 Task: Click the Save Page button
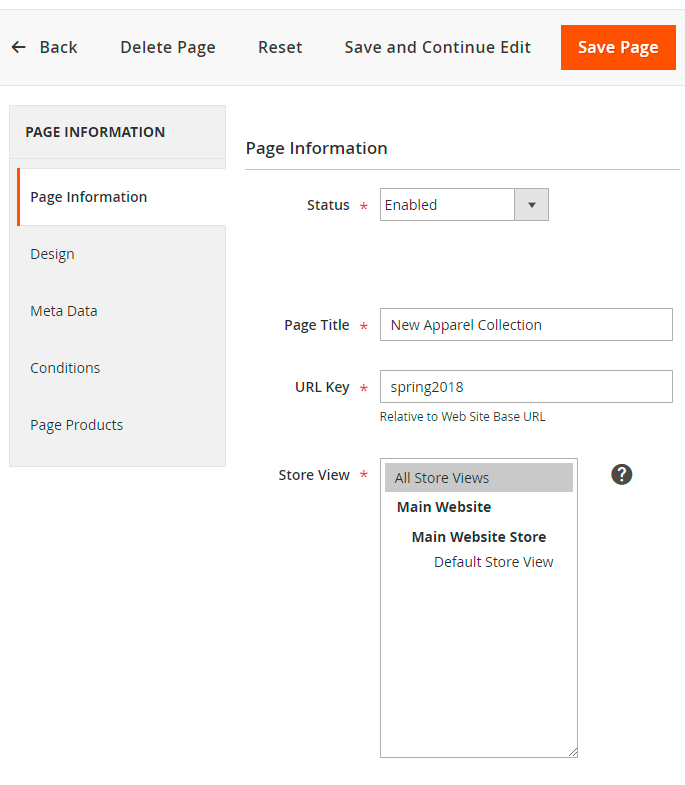point(618,47)
